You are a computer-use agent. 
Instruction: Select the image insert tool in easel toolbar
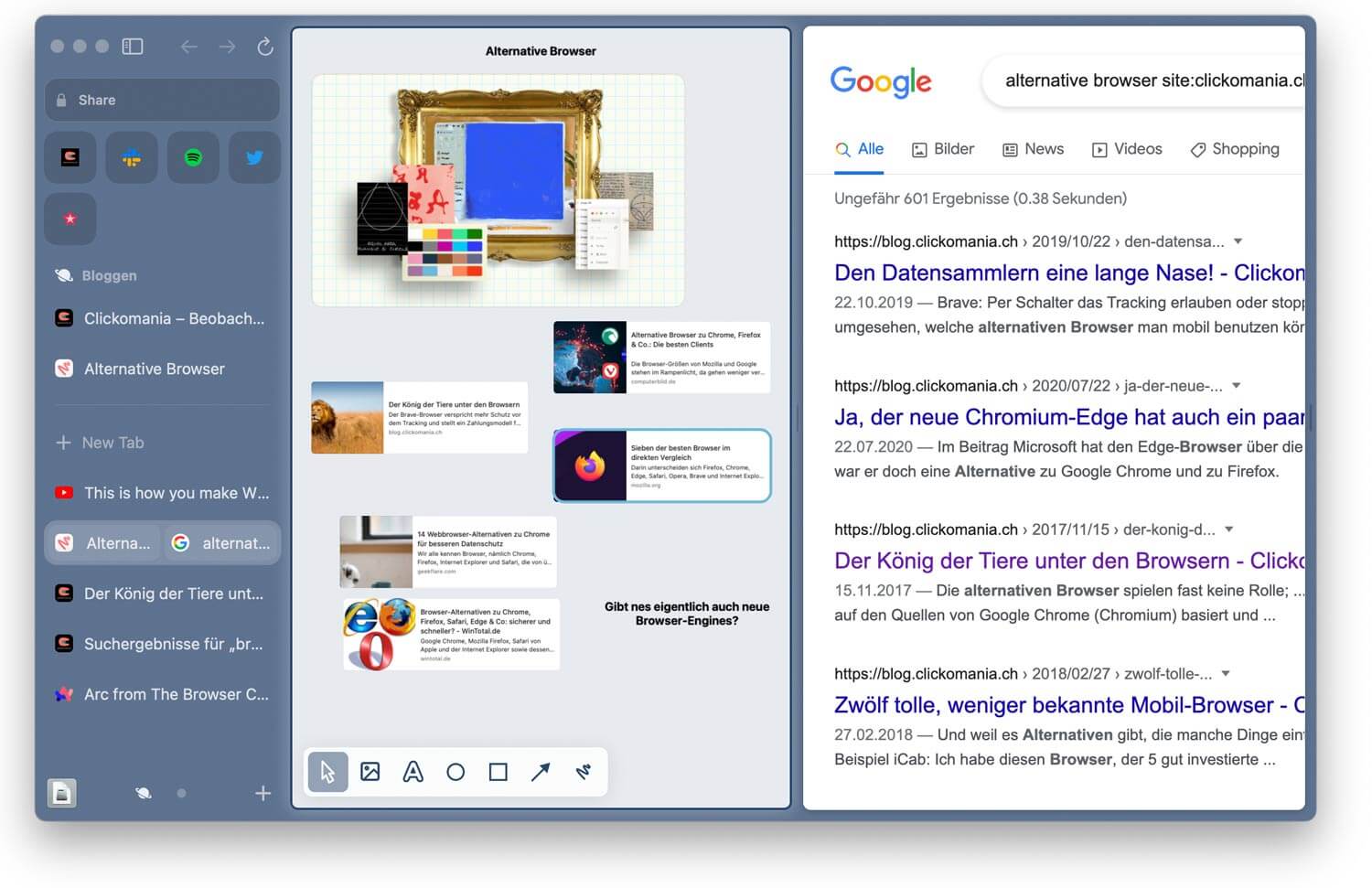coord(370,772)
